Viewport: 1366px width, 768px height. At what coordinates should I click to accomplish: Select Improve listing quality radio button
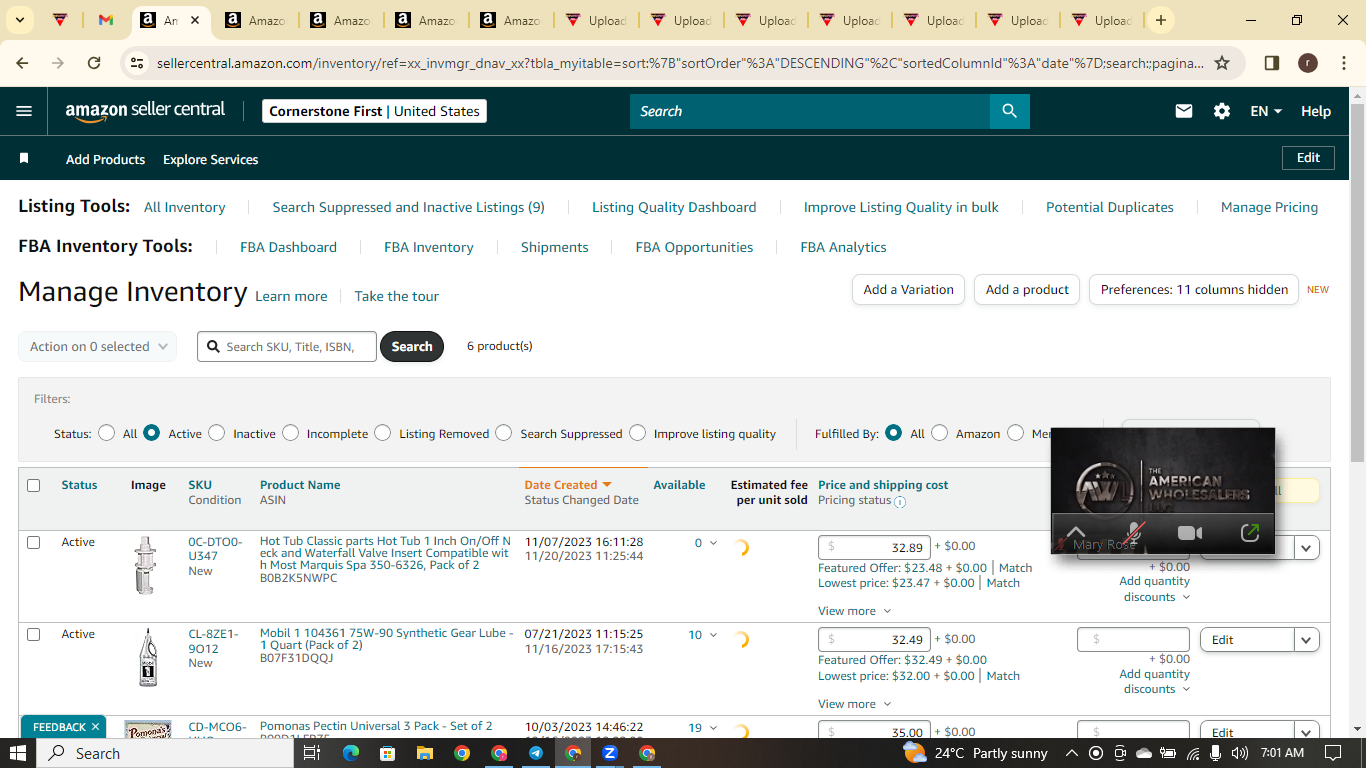pyautogui.click(x=637, y=433)
